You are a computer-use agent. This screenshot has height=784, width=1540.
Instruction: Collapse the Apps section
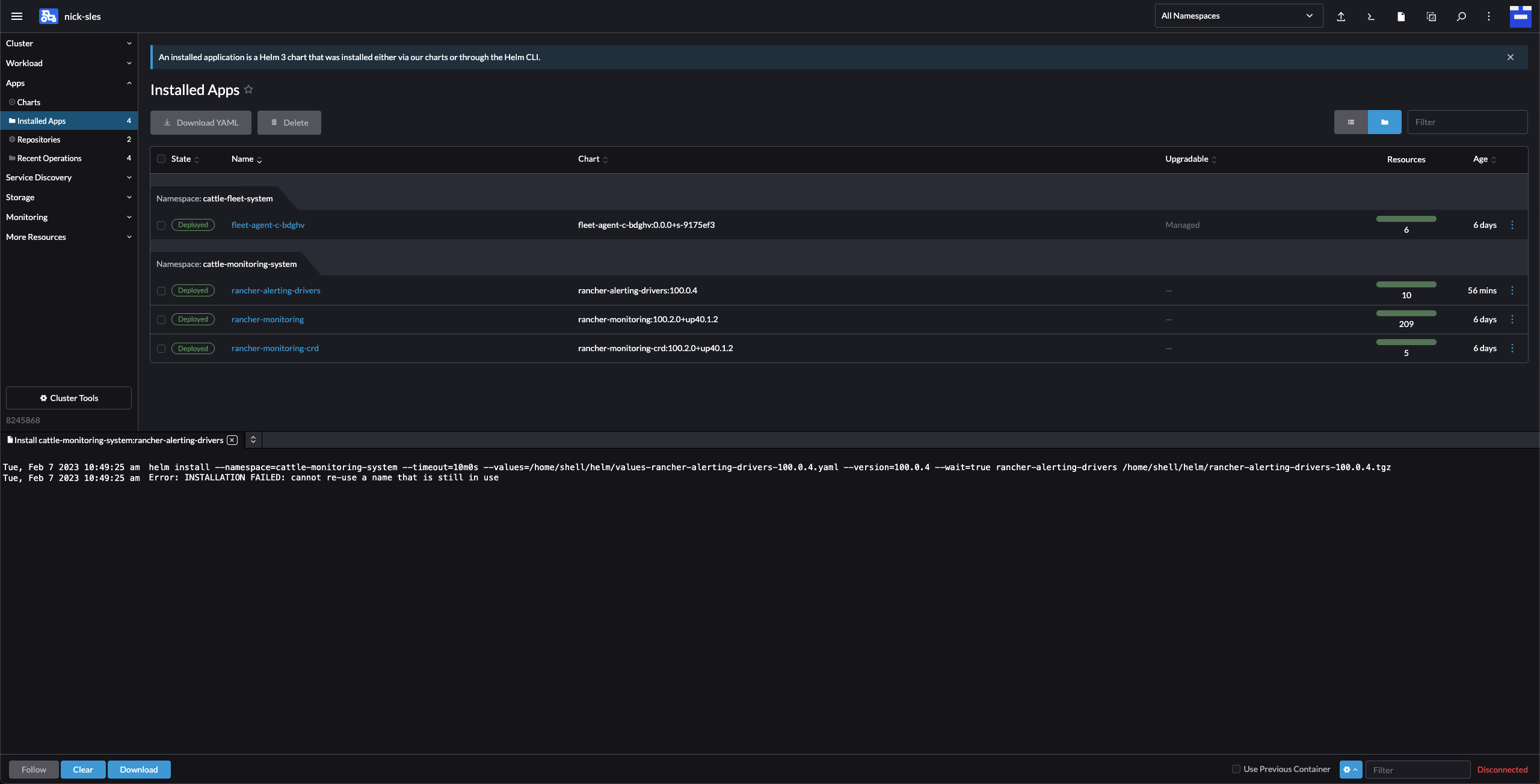click(x=68, y=83)
